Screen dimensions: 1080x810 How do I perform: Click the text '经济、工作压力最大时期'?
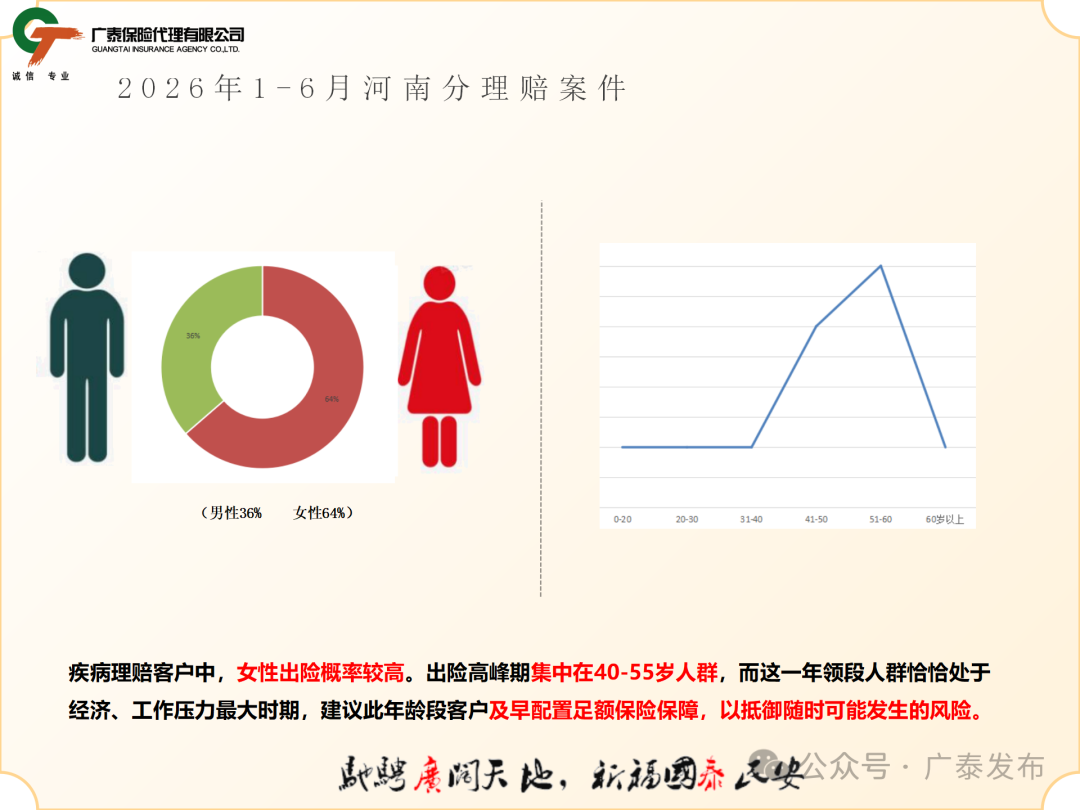(x=183, y=710)
